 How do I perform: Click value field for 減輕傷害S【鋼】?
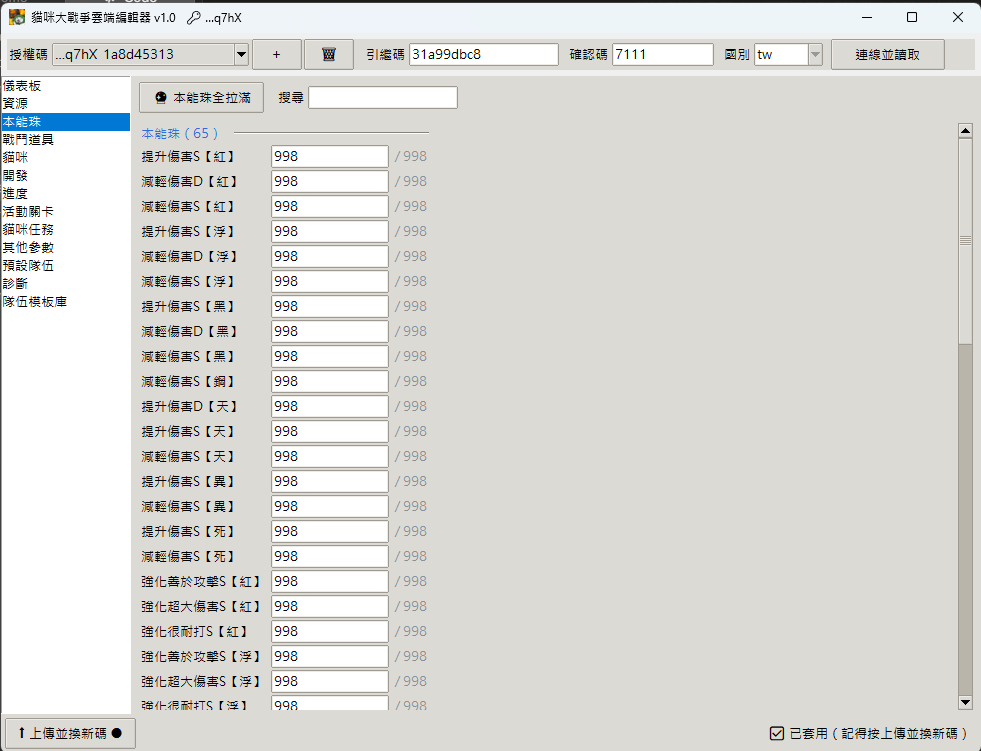pyautogui.click(x=330, y=382)
